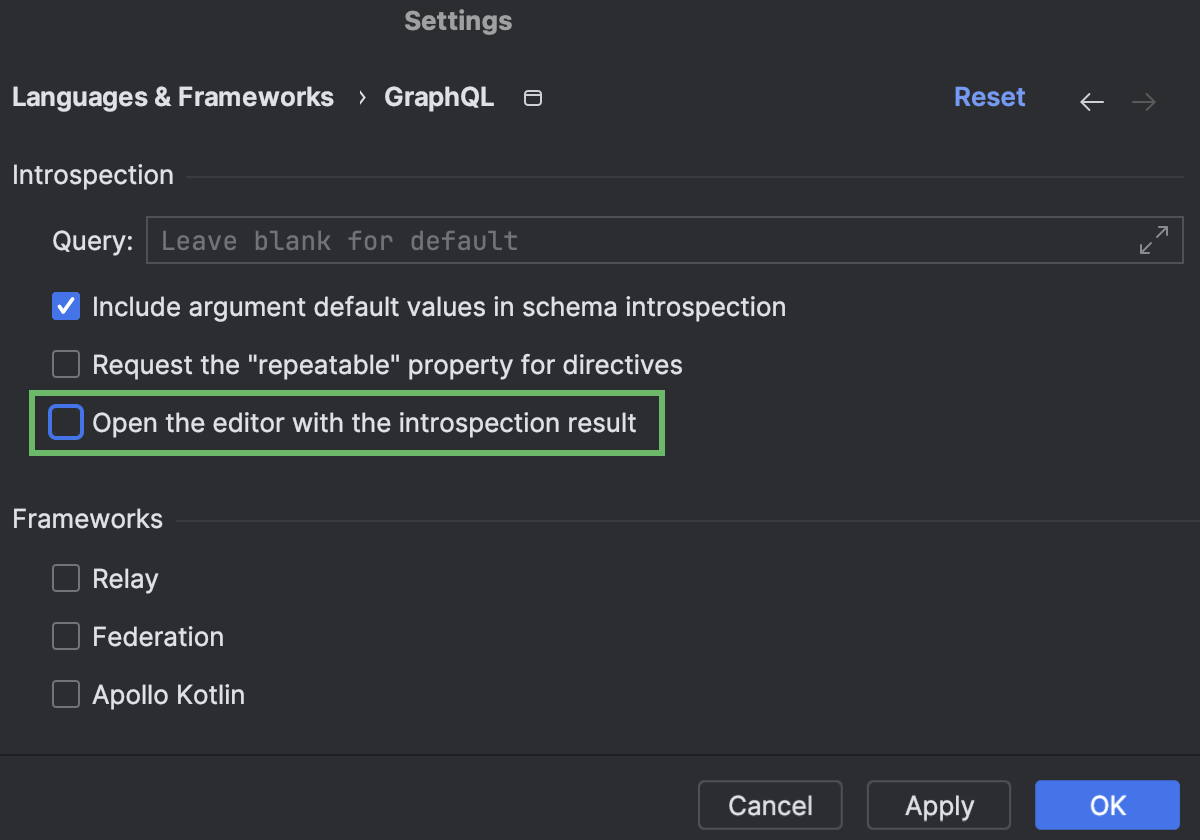Click the GraphQL breadcrumb item
Viewport: 1200px width, 840px height.
pos(439,98)
